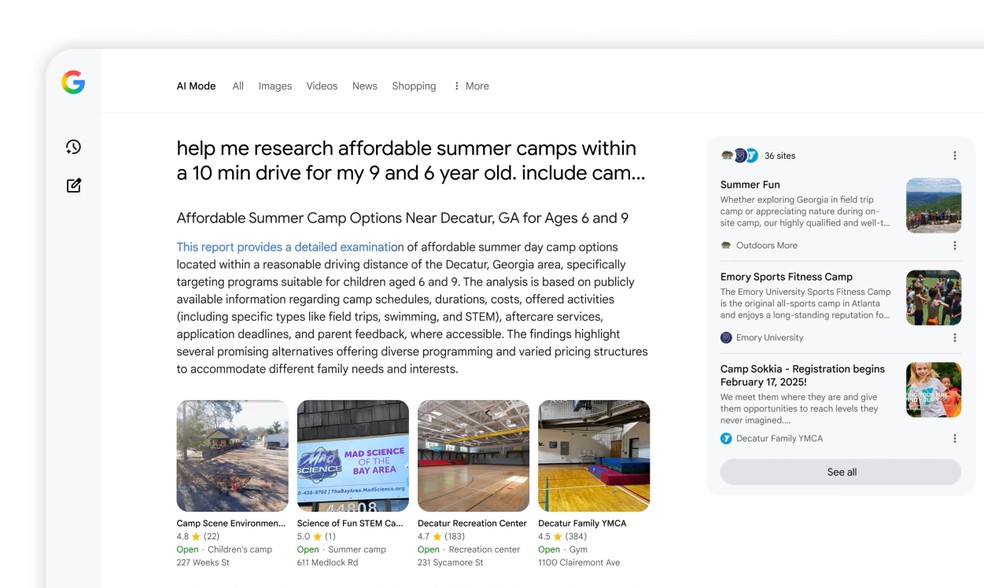The image size is (984, 588).
Task: Switch to the Images tab
Action: point(275,86)
